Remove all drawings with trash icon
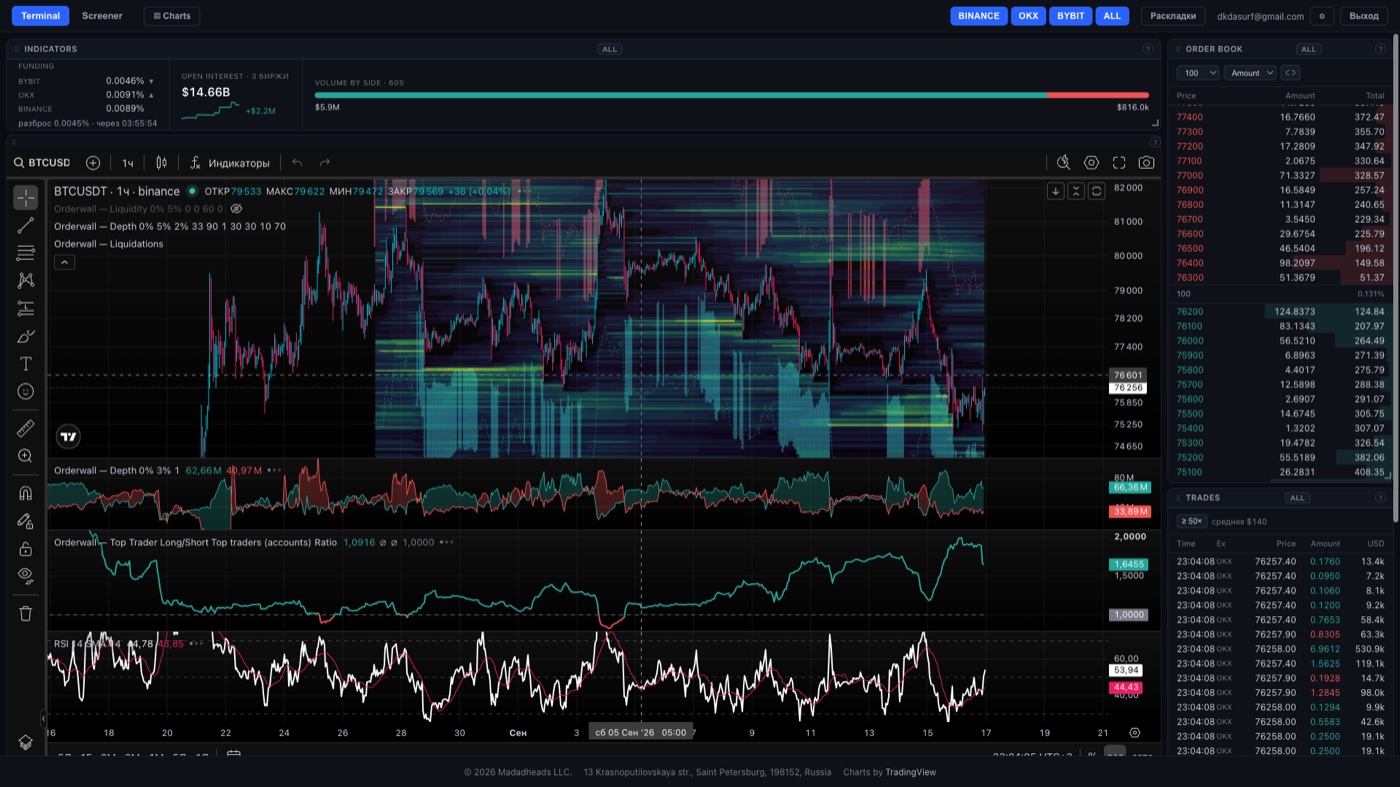The width and height of the screenshot is (1400, 787). 26,613
